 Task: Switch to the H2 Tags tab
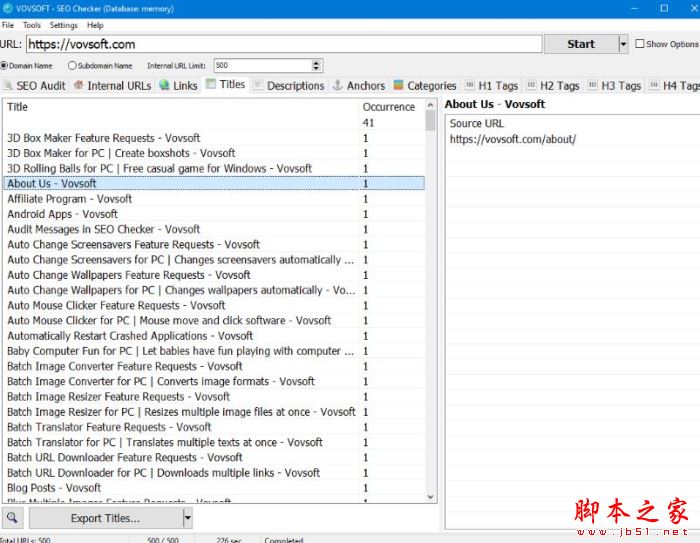553,85
